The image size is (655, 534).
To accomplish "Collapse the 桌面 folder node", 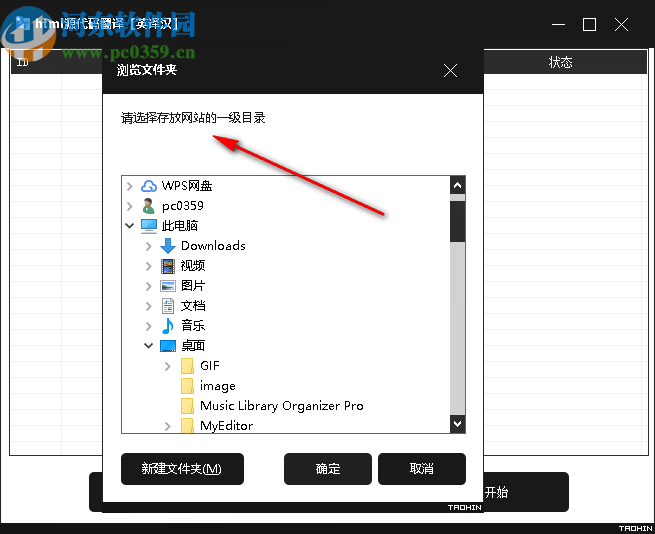I will pos(148,346).
